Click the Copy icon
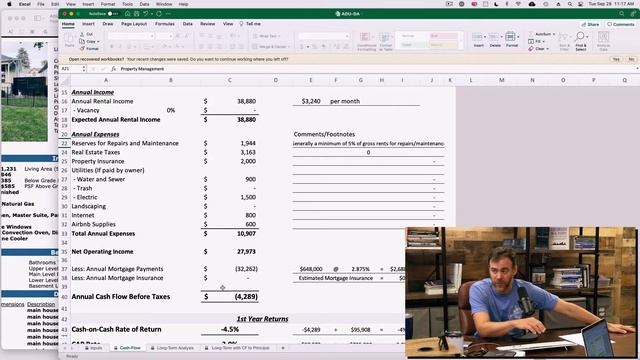The image size is (640, 360). pos(83,42)
